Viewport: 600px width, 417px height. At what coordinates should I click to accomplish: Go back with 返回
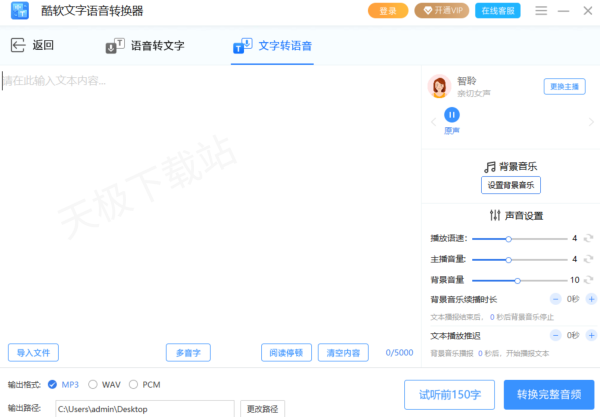32,45
